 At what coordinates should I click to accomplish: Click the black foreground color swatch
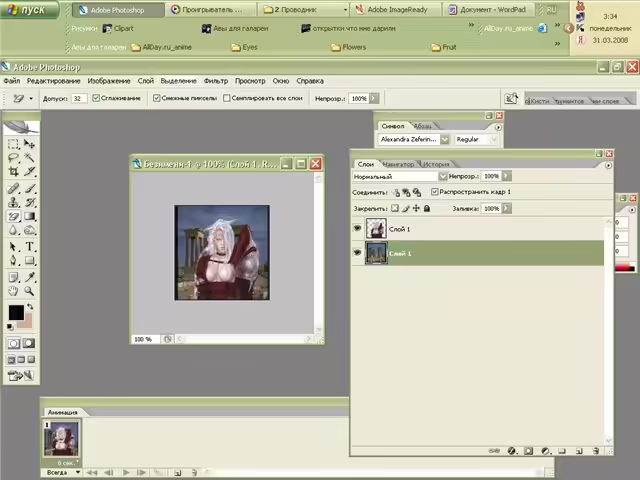coord(16,312)
